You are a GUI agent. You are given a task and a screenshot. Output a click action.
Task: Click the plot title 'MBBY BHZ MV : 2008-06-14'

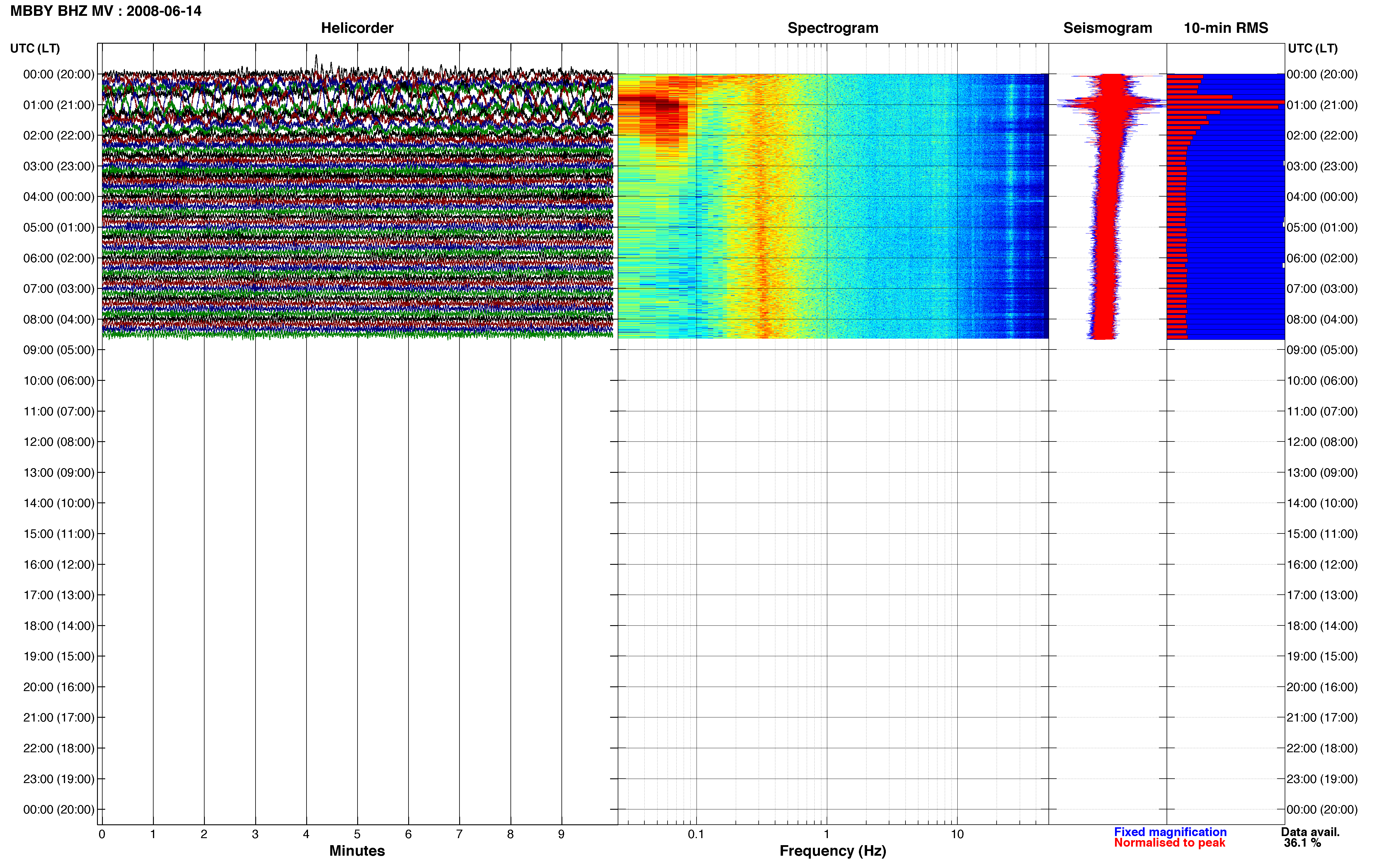[x=106, y=11]
